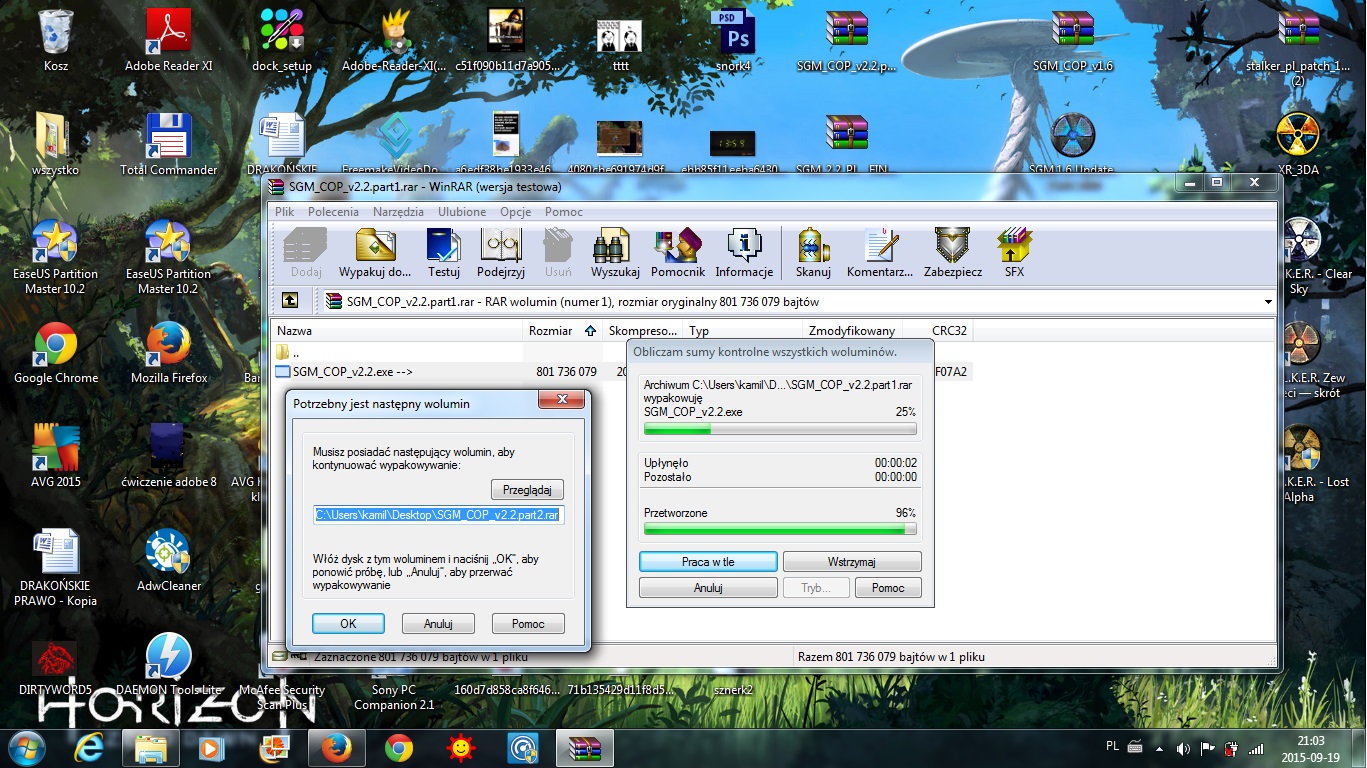Click Pomoc in progress dialog
This screenshot has width=1367, height=768.
tap(888, 588)
